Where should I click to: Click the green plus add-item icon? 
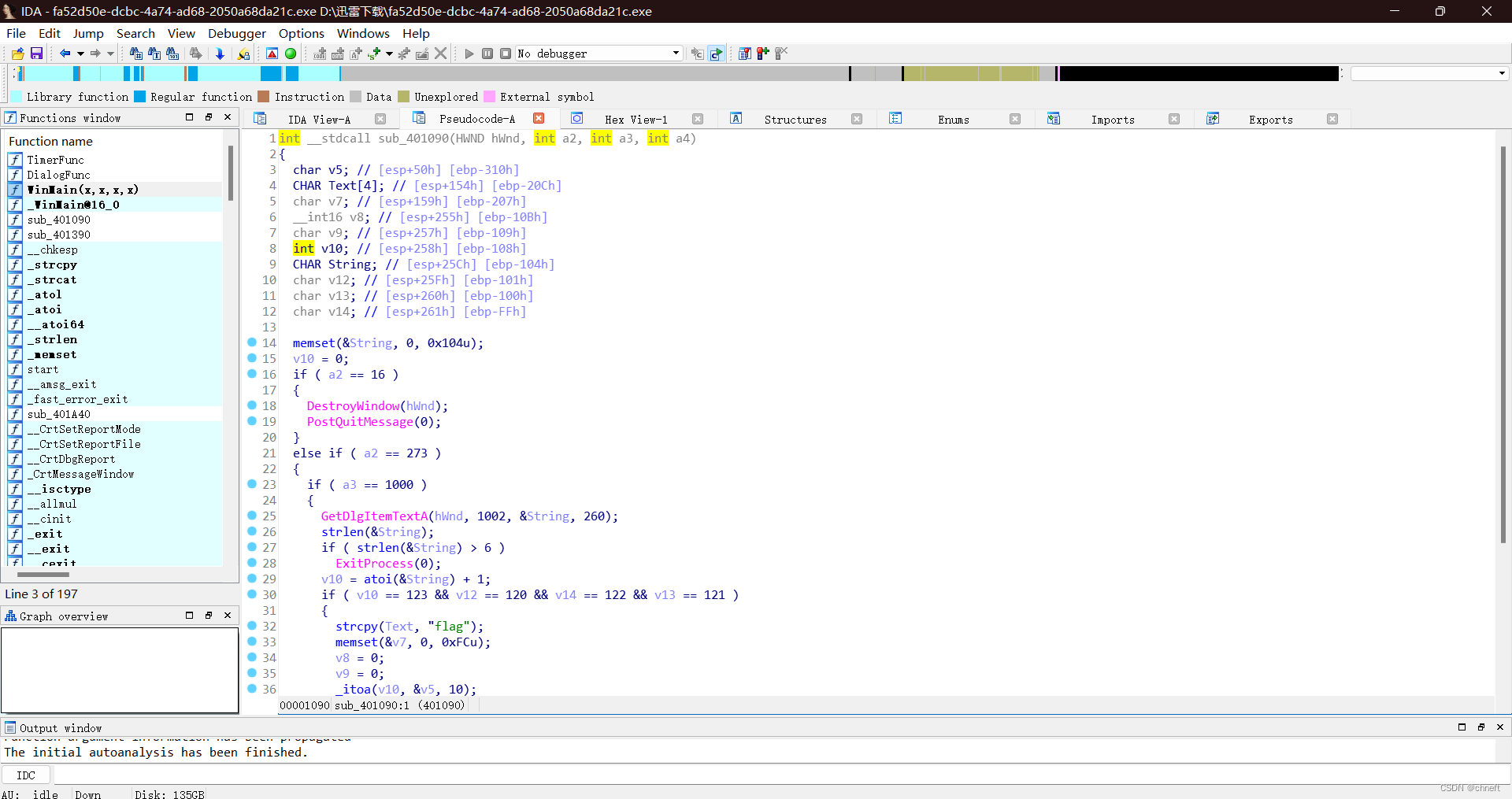[374, 54]
